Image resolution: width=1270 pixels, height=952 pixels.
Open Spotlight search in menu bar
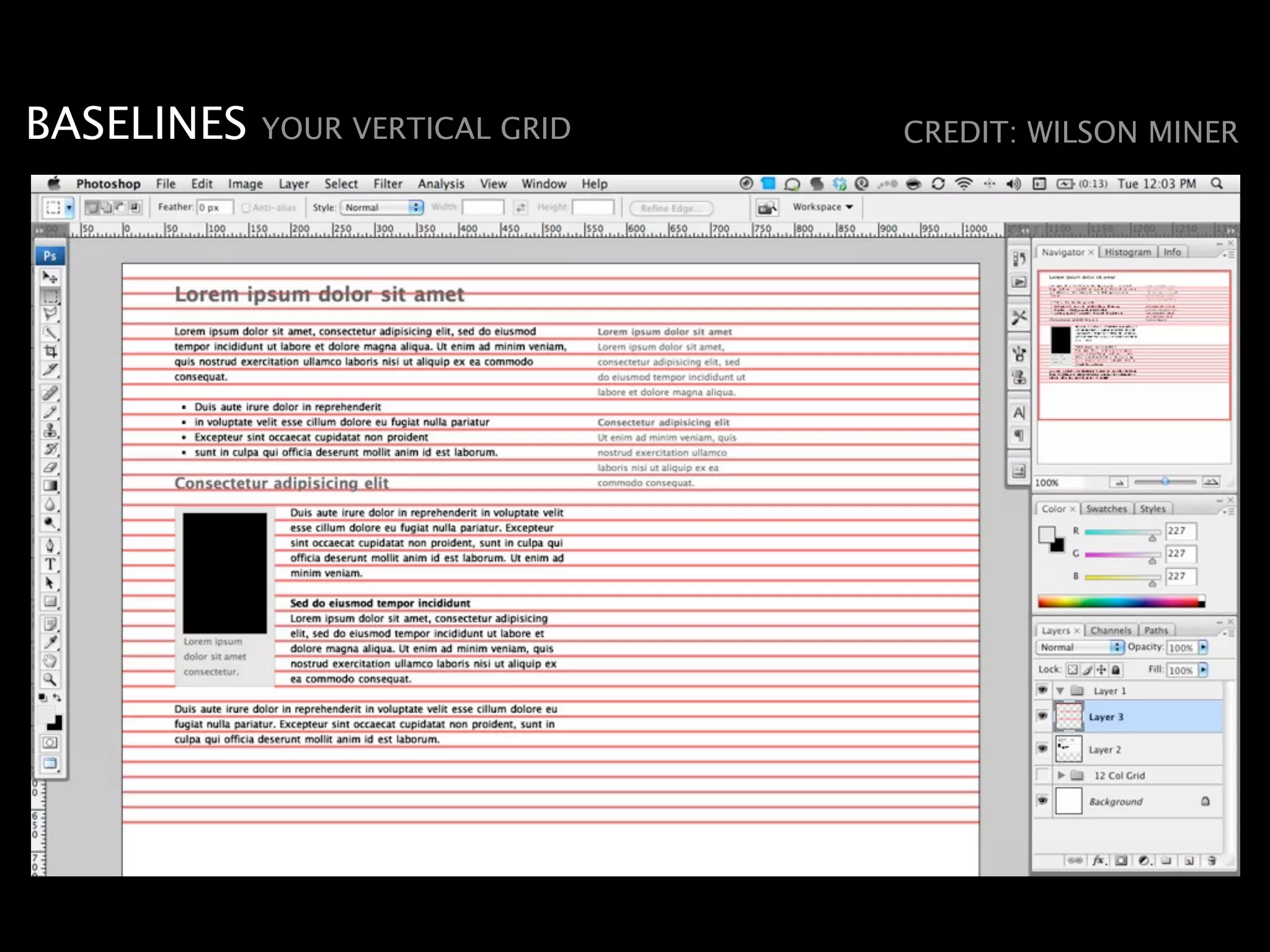coord(1217,183)
